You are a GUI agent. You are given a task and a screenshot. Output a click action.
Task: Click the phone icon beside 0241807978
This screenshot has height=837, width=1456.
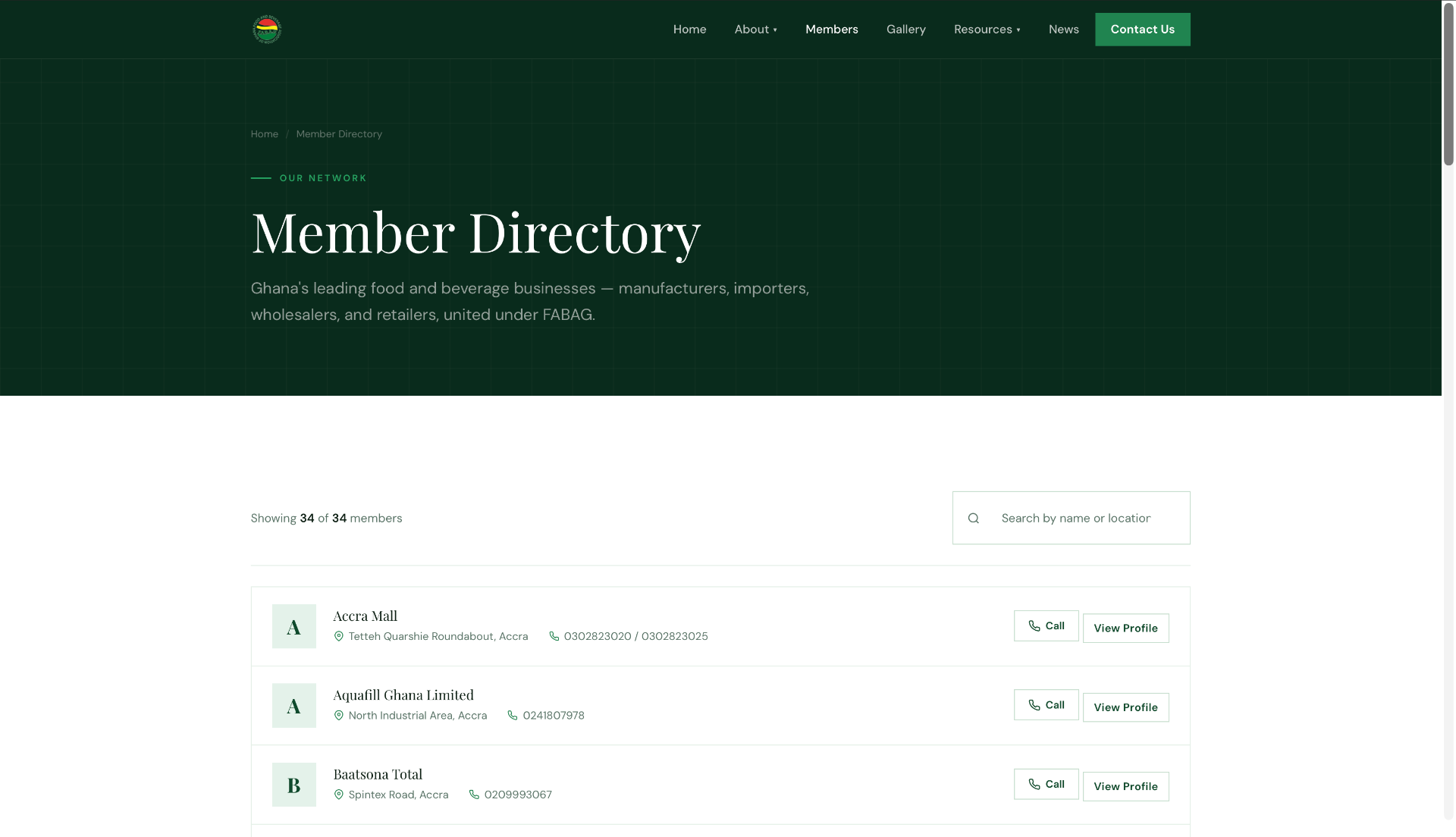513,716
